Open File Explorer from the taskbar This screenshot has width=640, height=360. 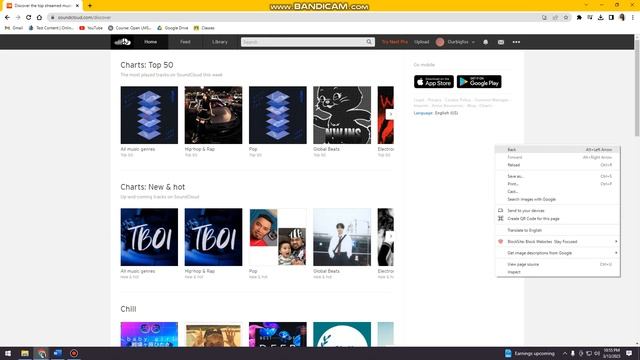tap(25, 353)
